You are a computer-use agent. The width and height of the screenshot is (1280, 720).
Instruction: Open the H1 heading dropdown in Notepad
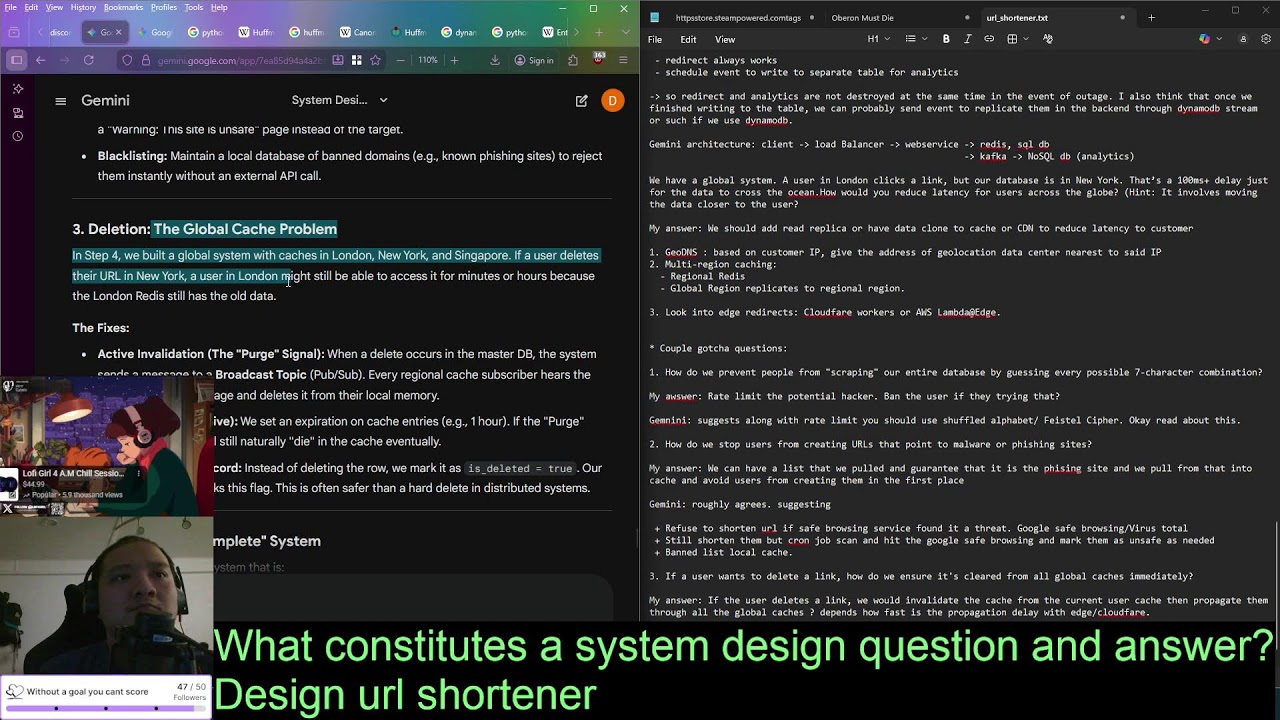tap(878, 39)
